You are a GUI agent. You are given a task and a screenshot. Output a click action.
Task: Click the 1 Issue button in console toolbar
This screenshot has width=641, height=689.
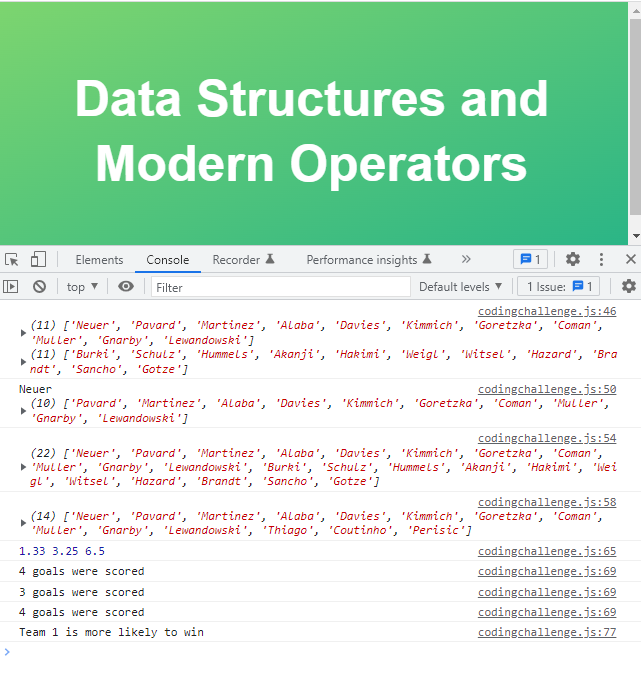click(559, 287)
